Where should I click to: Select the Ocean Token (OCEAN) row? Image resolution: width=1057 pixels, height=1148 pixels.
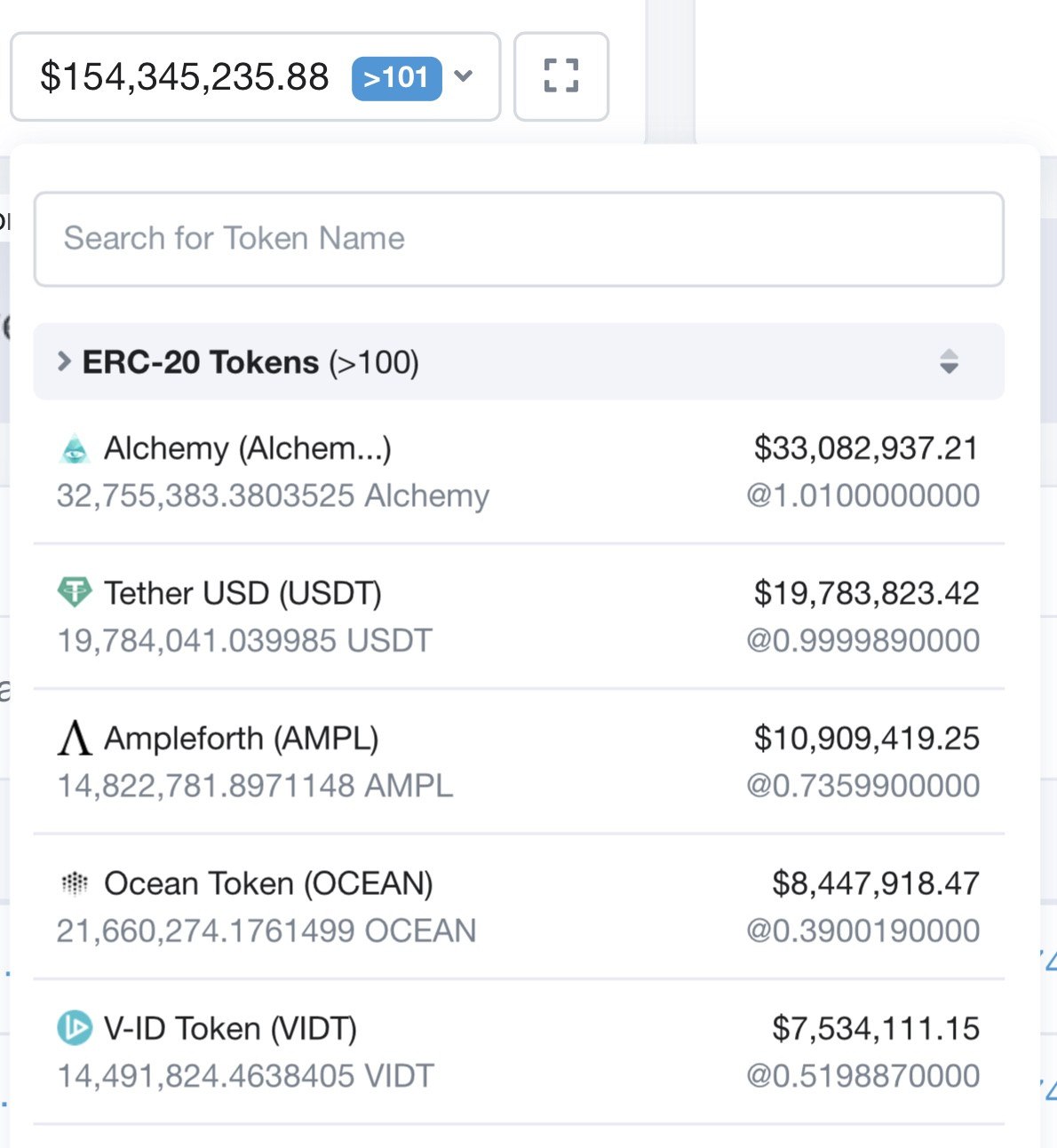(x=519, y=907)
